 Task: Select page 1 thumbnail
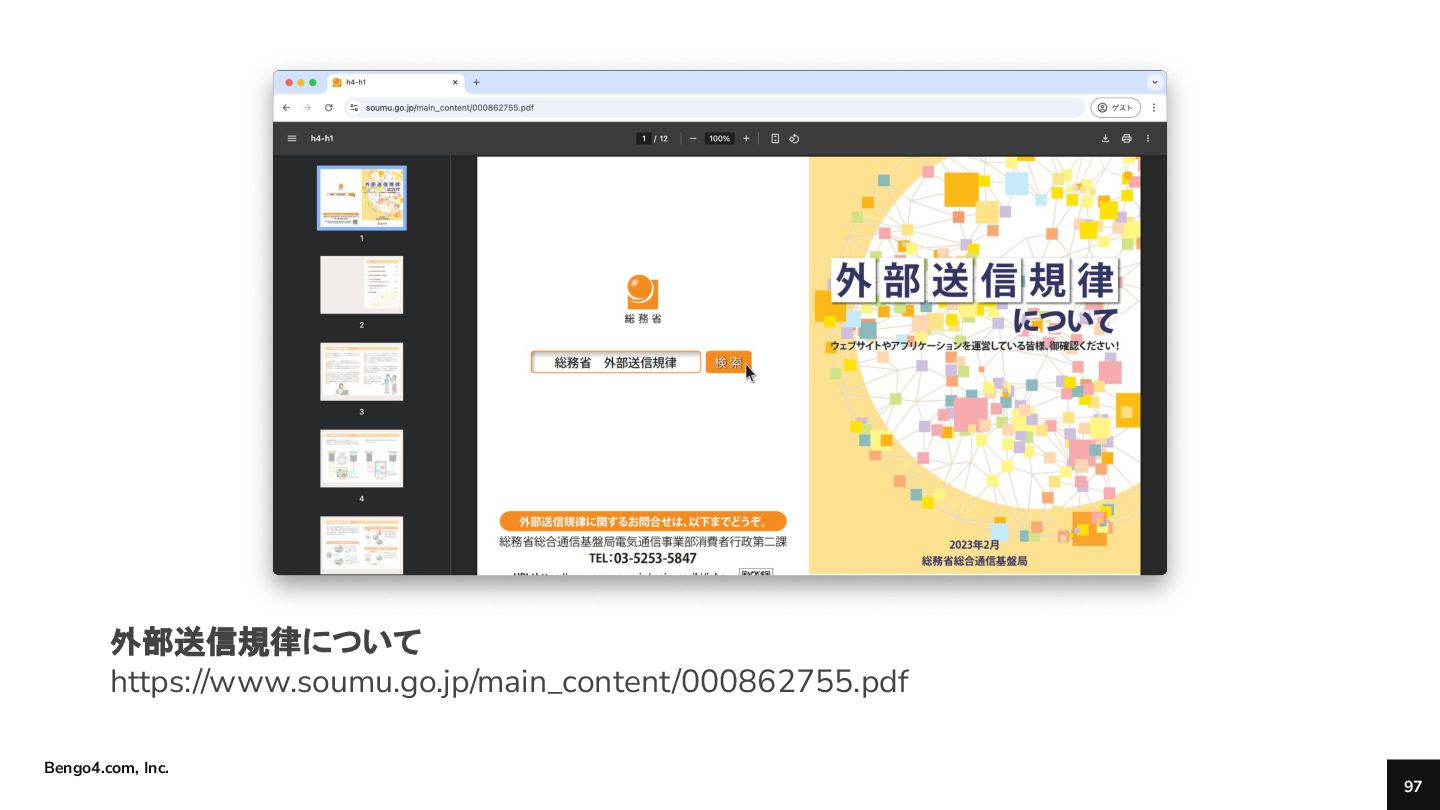(x=362, y=198)
